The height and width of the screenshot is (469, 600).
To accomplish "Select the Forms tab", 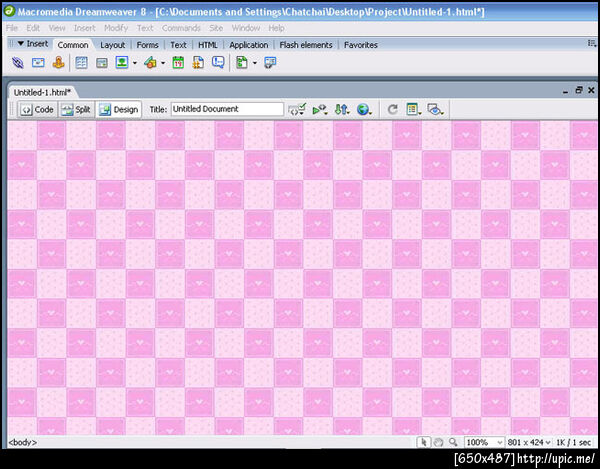I will [147, 45].
